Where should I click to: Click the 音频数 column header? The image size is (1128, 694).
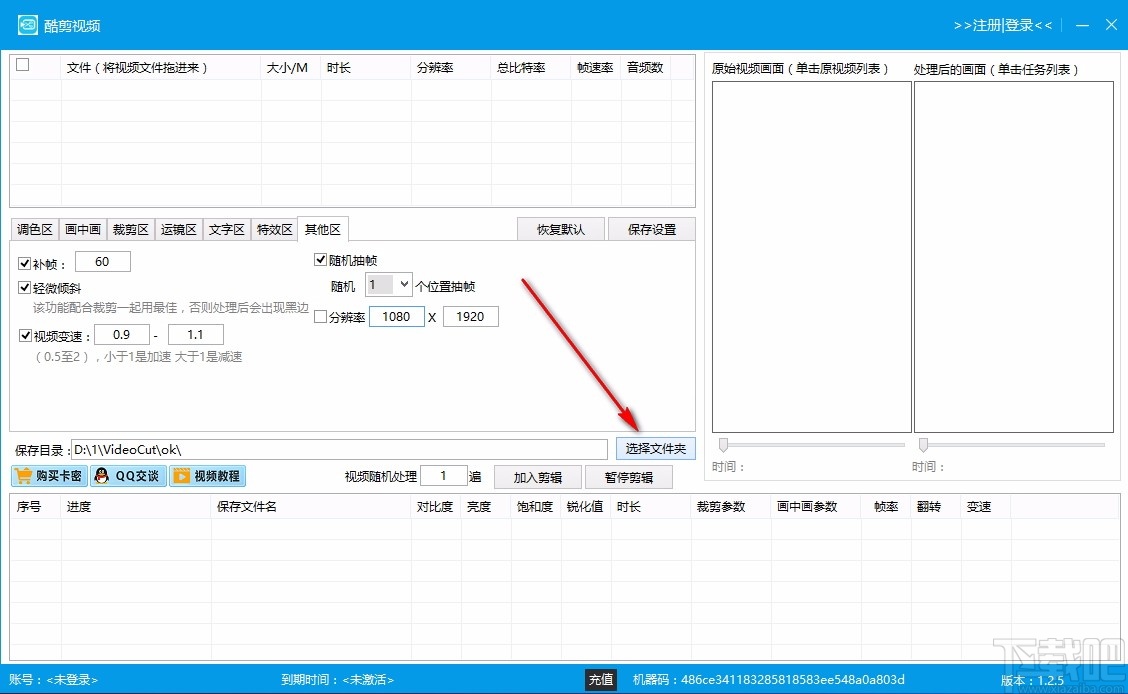click(646, 68)
